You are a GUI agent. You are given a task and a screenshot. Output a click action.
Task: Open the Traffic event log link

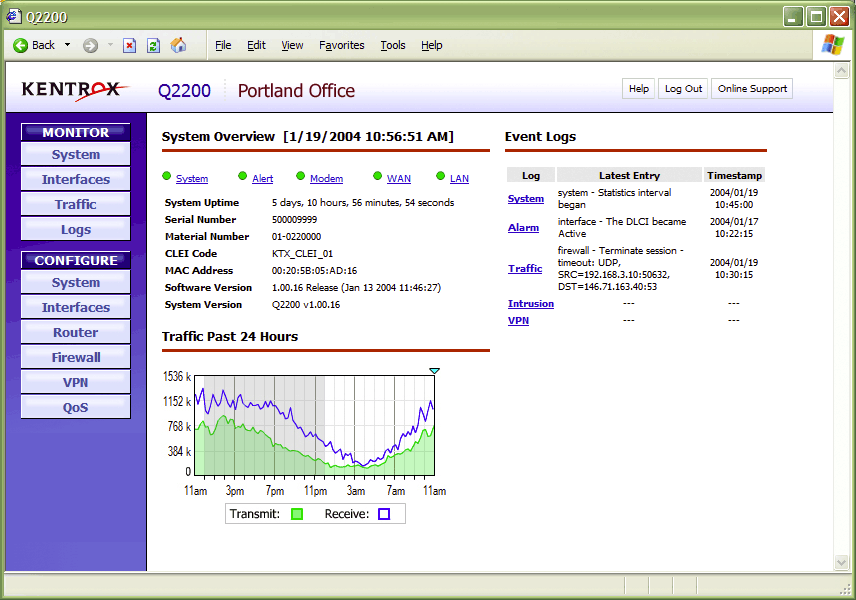point(525,268)
